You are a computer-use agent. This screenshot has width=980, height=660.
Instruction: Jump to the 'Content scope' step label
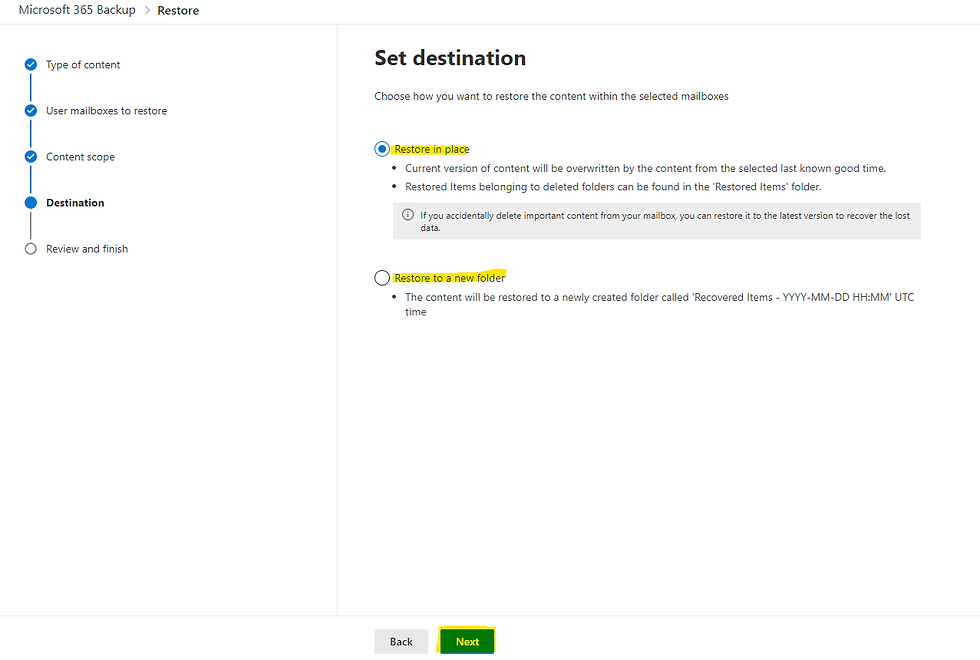coord(80,157)
